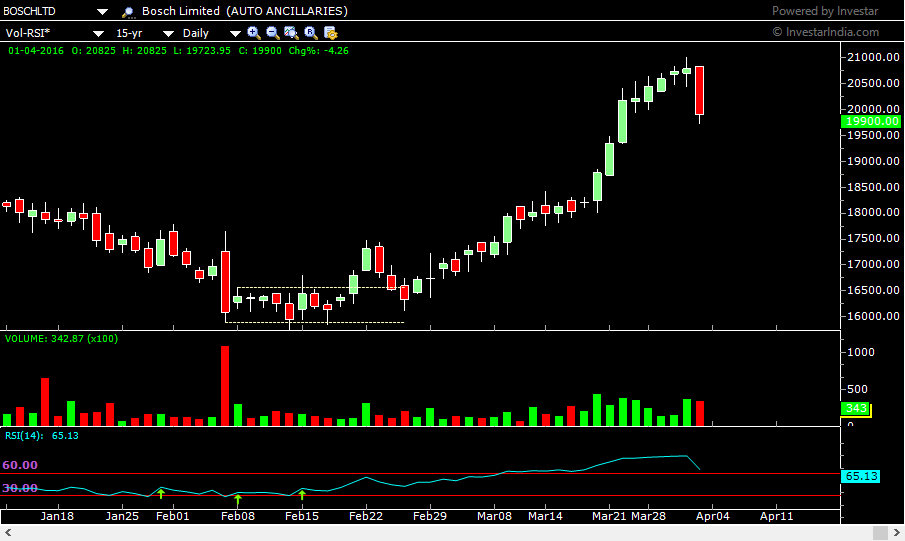Click the green 19900.00 current price label
The height and width of the screenshot is (541, 905).
tap(872, 121)
